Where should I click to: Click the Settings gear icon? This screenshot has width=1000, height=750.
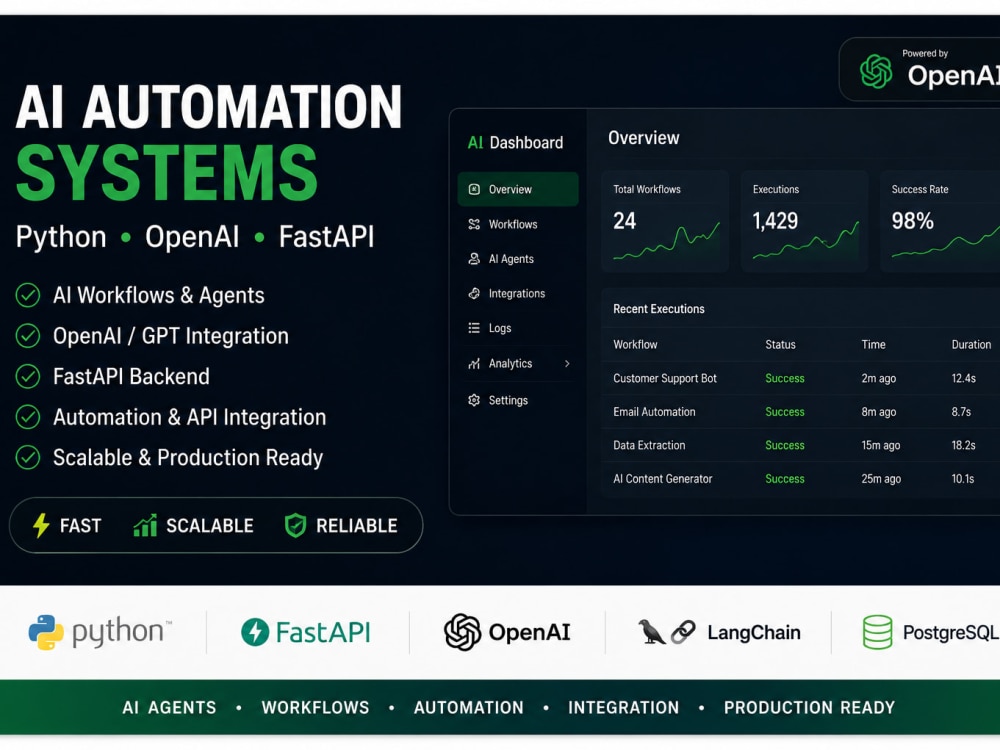click(x=474, y=401)
